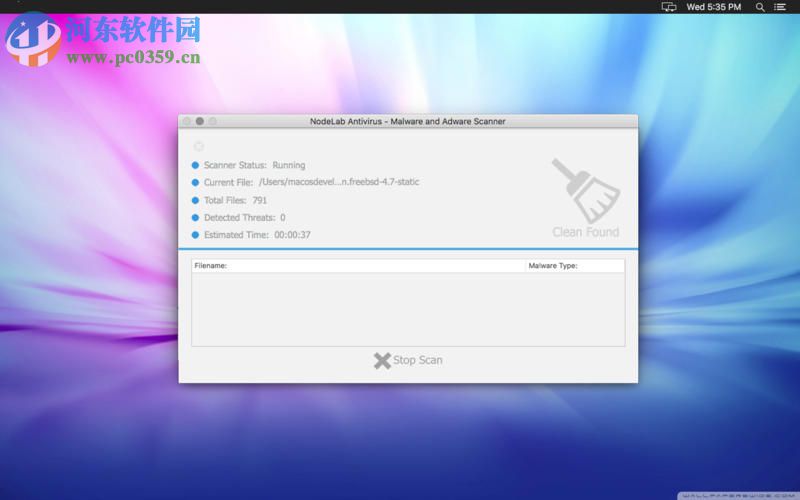The image size is (800, 500).
Task: Click the current file path text
Action: pyautogui.click(x=339, y=182)
